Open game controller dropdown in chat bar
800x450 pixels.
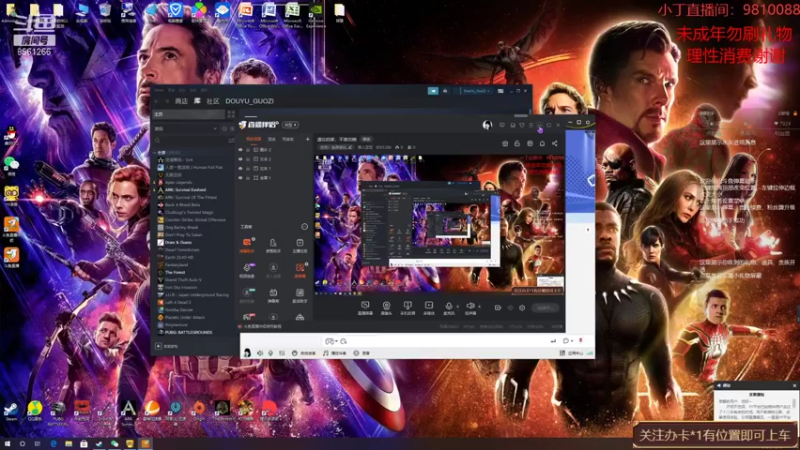pos(331,341)
